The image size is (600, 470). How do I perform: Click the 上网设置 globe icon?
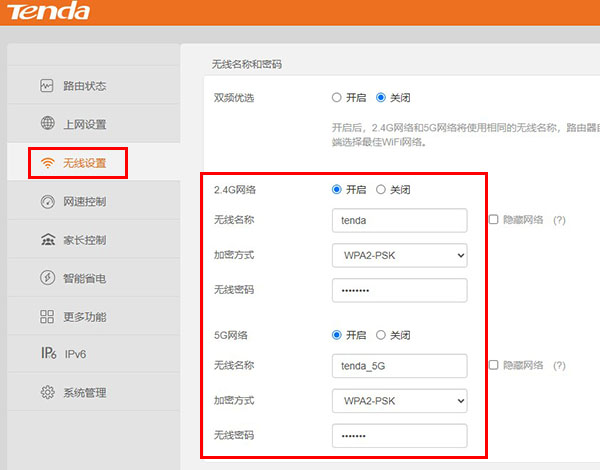[x=47, y=123]
